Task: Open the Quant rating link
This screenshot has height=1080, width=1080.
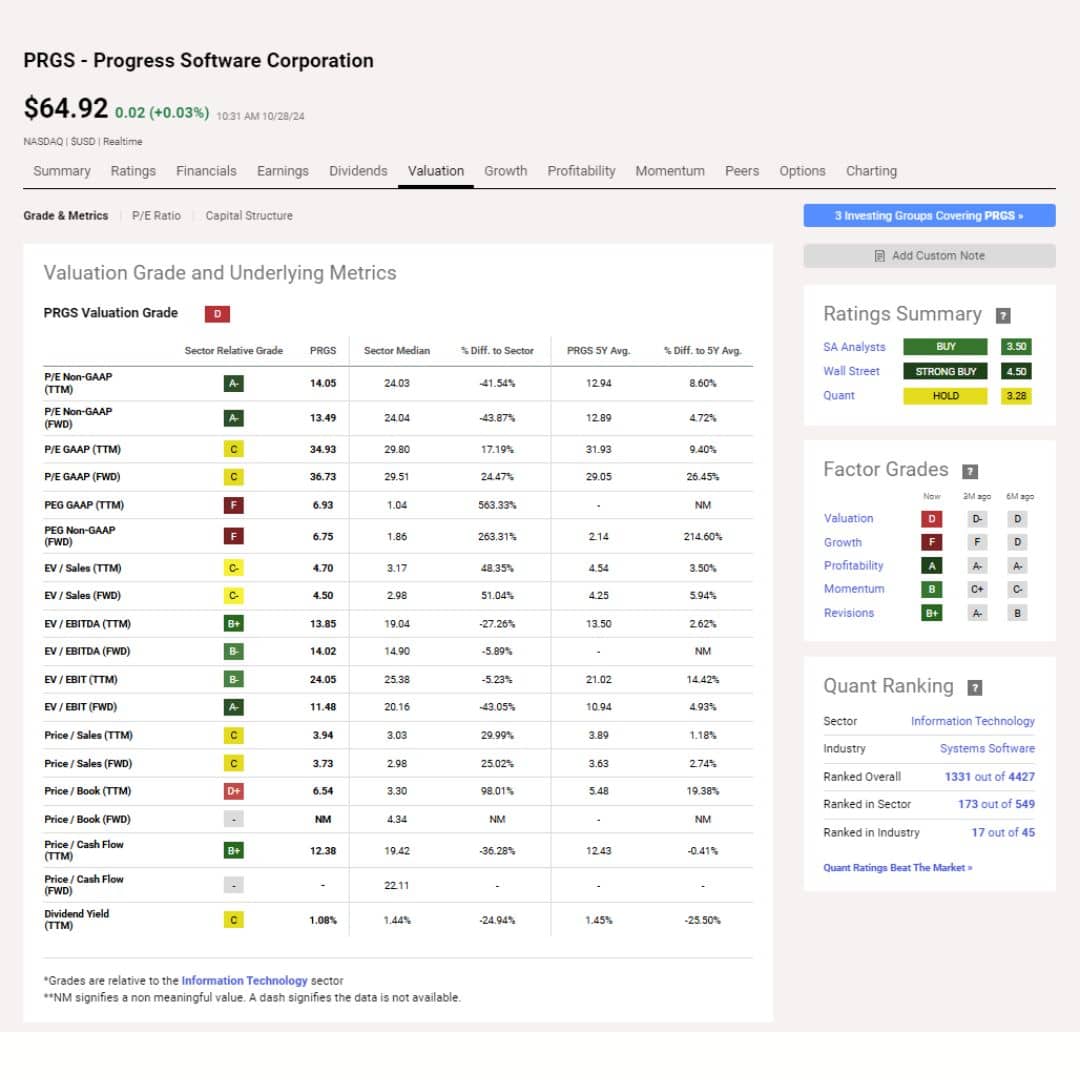Action: click(839, 395)
